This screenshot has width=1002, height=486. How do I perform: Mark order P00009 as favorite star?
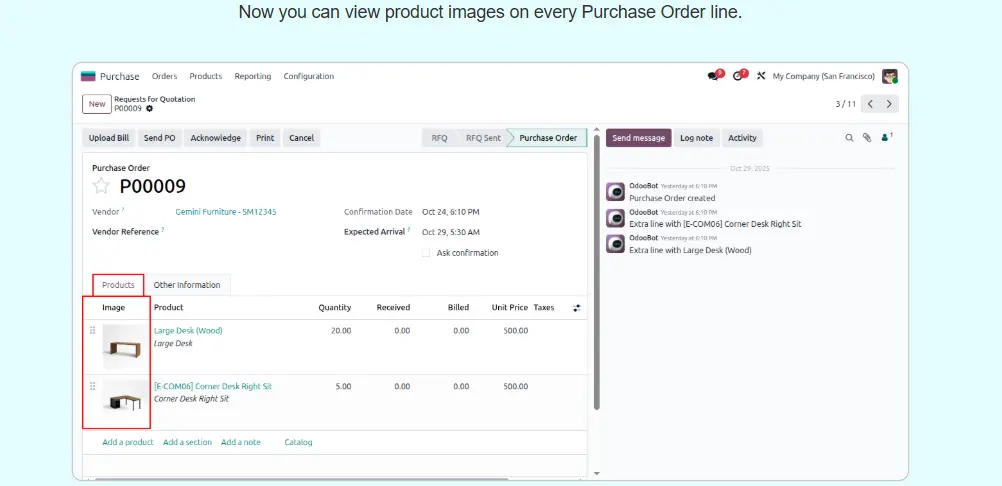pos(101,186)
